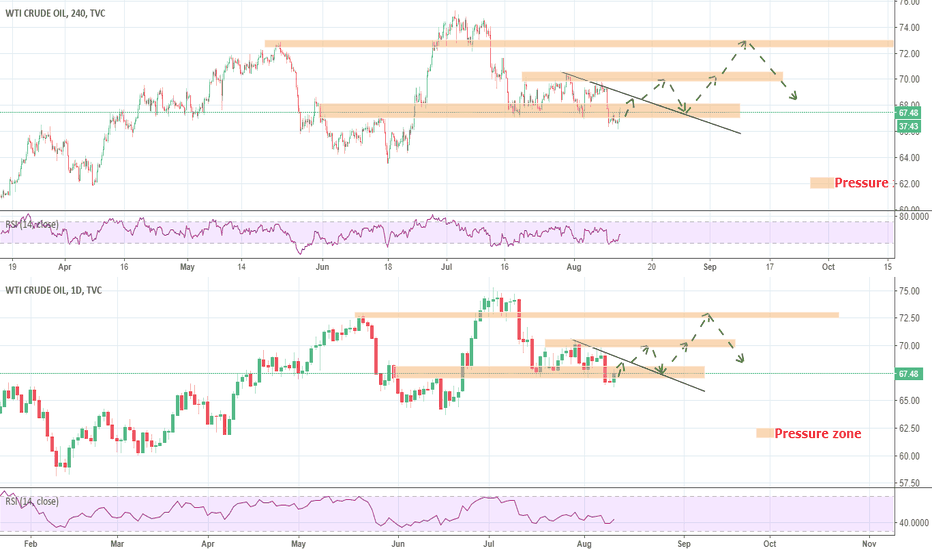932x550 pixels.
Task: Click 72.50 on the 1D chart price axis
Action: (910, 318)
